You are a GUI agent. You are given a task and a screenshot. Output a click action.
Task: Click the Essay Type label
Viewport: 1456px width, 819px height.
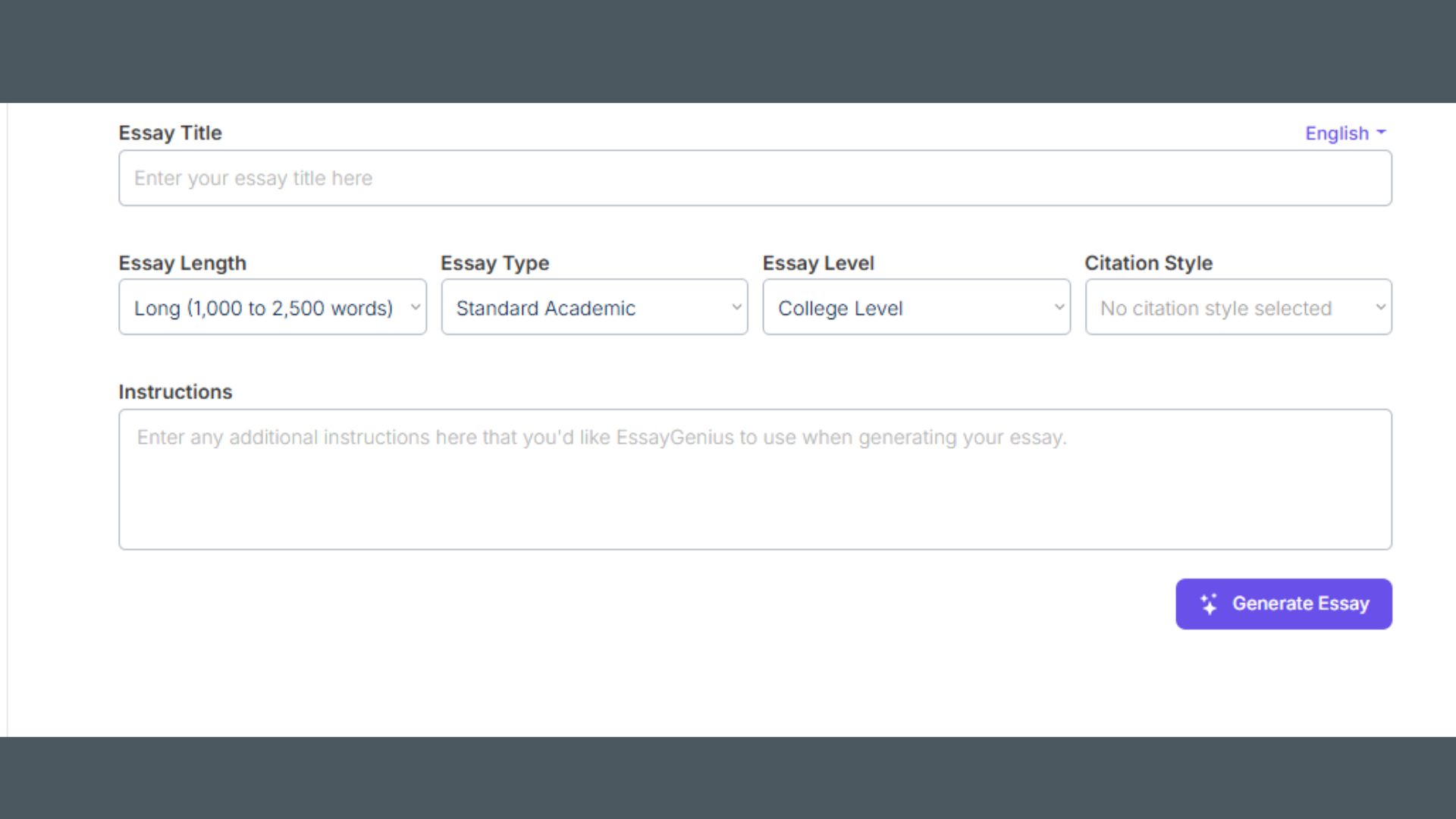coord(494,263)
